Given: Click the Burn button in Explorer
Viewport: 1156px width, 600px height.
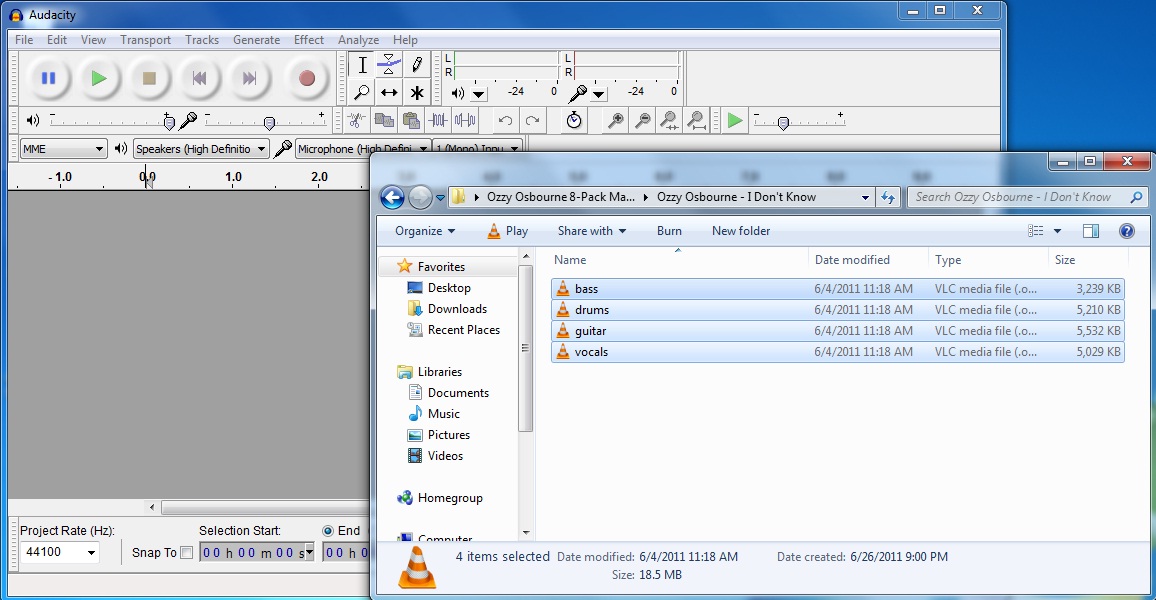Looking at the screenshot, I should [669, 231].
